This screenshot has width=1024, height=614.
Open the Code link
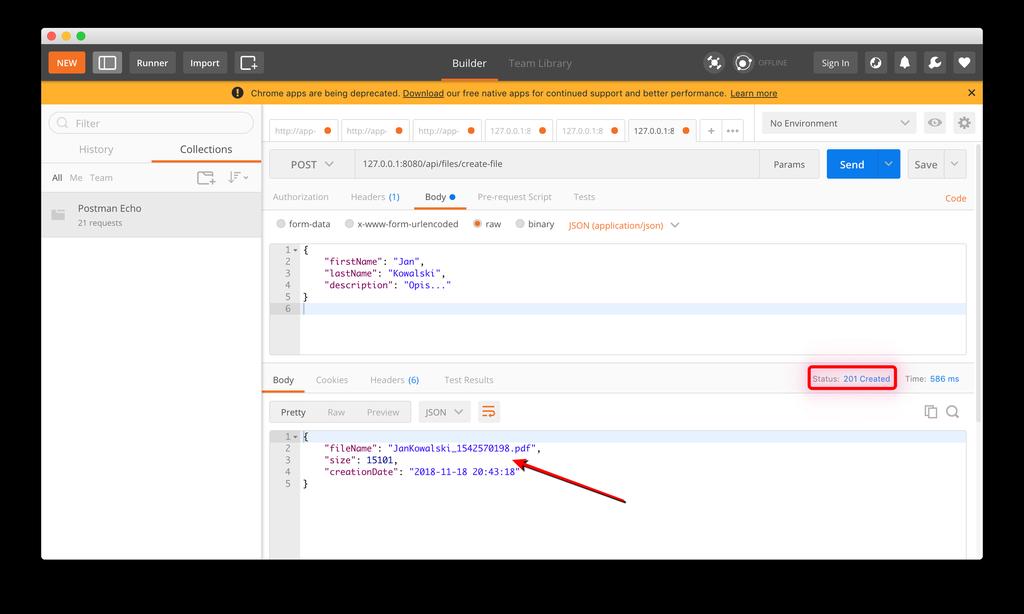[x=955, y=198]
